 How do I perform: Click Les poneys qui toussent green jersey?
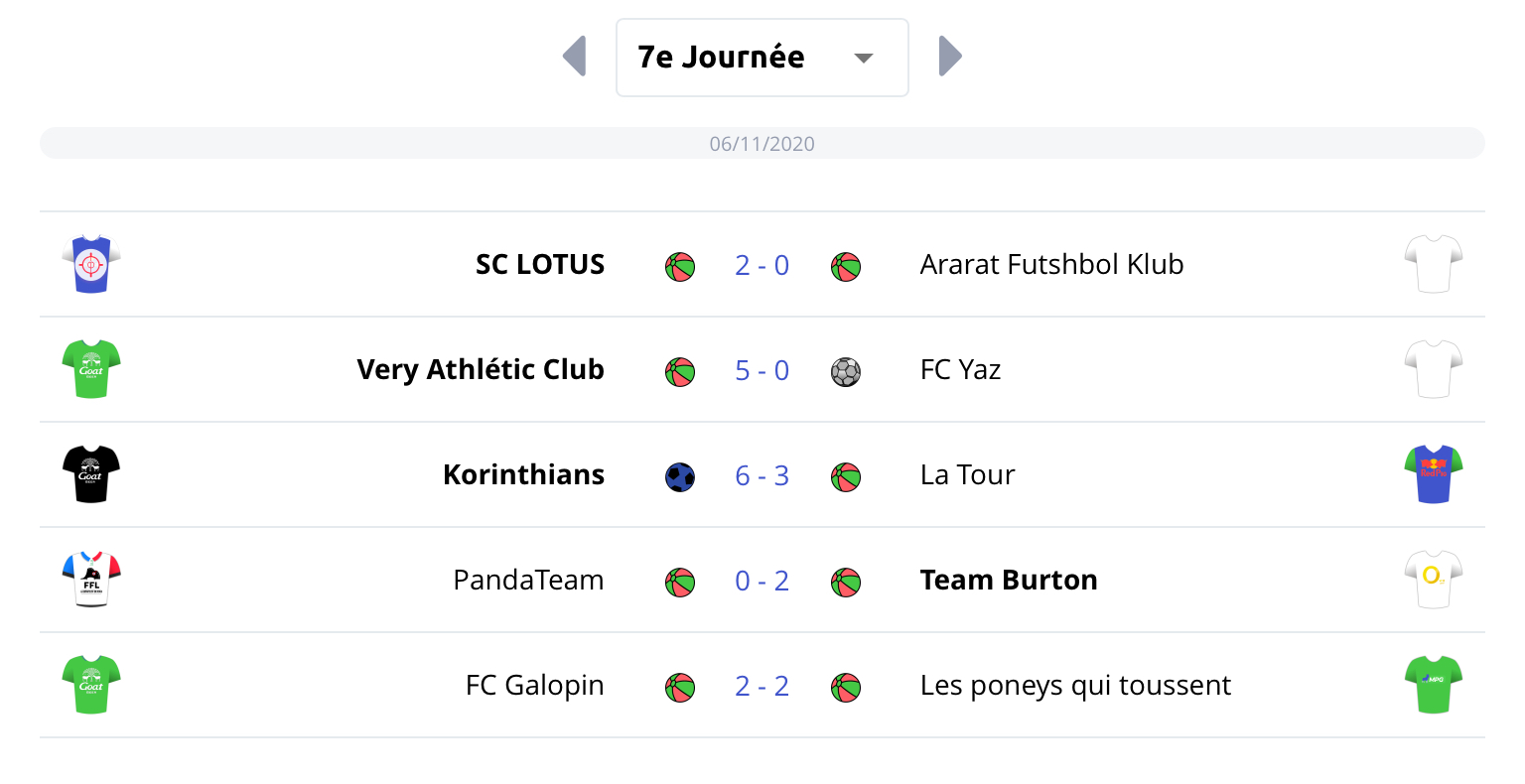coord(1434,685)
